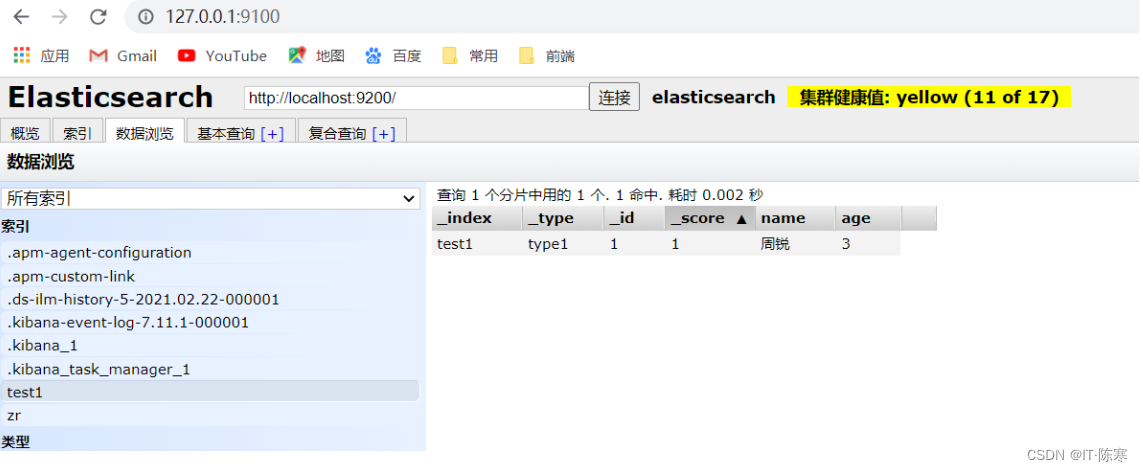Add a new 复合查询 tab with [+]
This screenshot has height=472, width=1143.
(x=383, y=134)
